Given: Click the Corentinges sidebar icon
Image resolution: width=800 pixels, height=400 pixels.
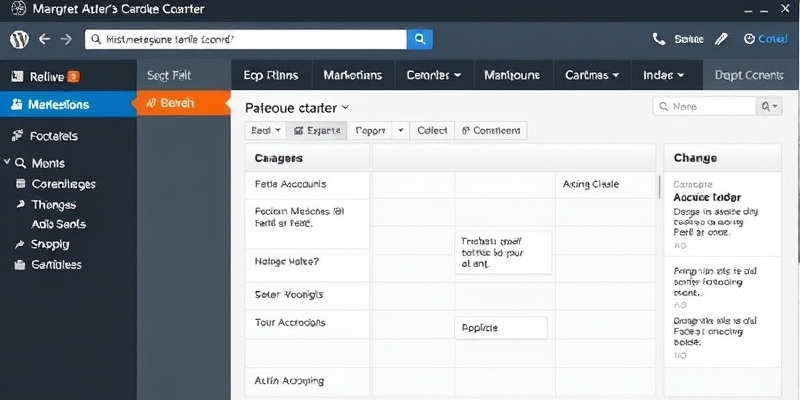Looking at the screenshot, I should [20, 184].
